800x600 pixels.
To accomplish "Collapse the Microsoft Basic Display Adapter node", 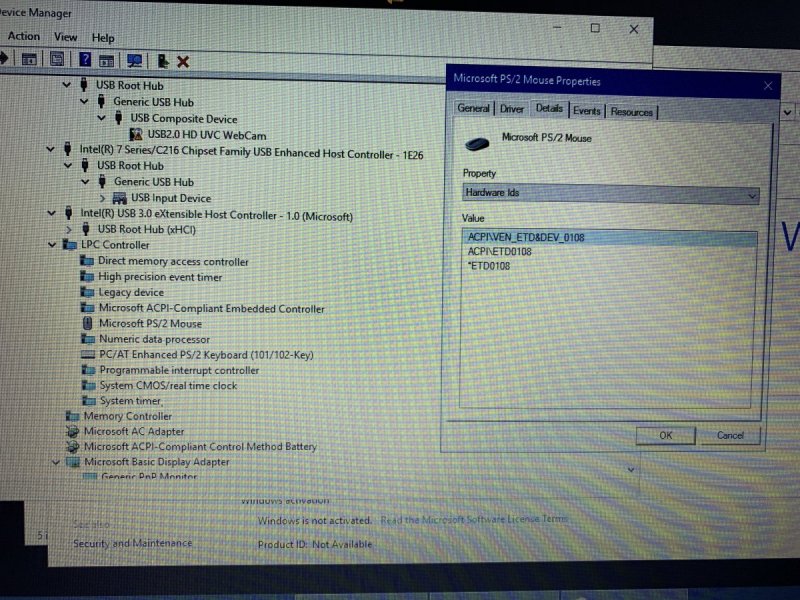I will tap(56, 462).
